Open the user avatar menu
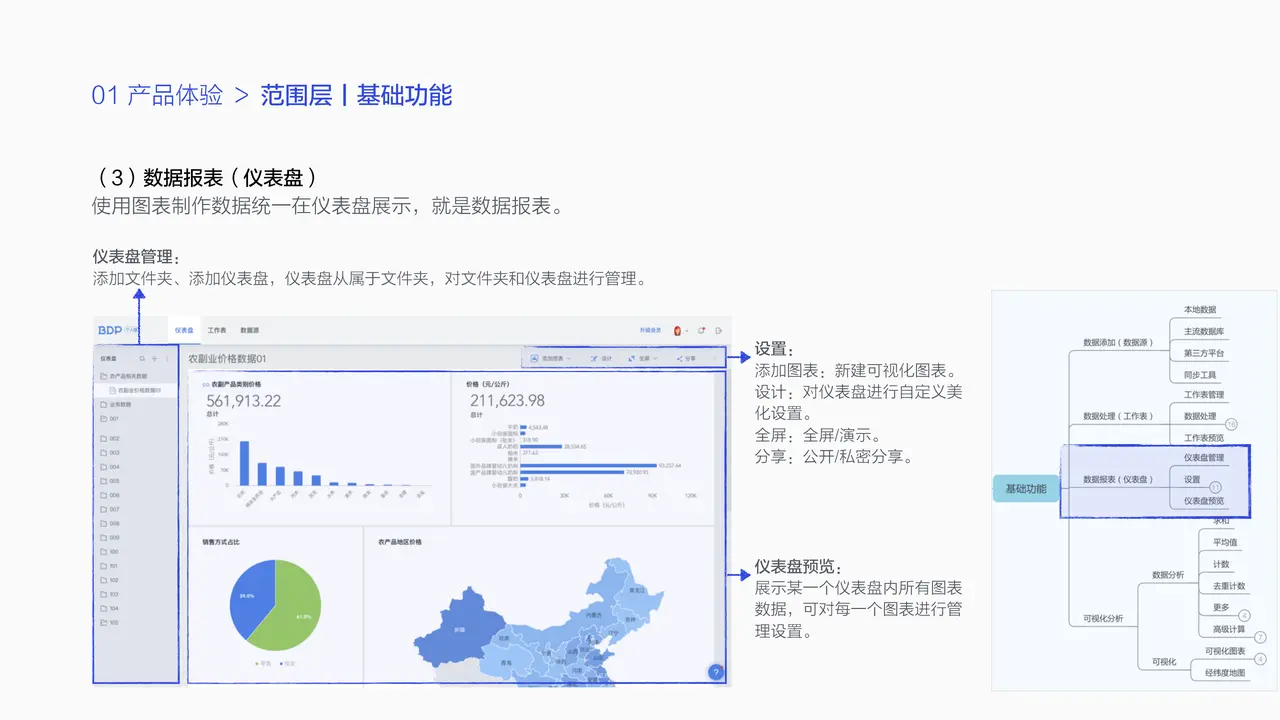This screenshot has height=720, width=1280. coord(677,330)
